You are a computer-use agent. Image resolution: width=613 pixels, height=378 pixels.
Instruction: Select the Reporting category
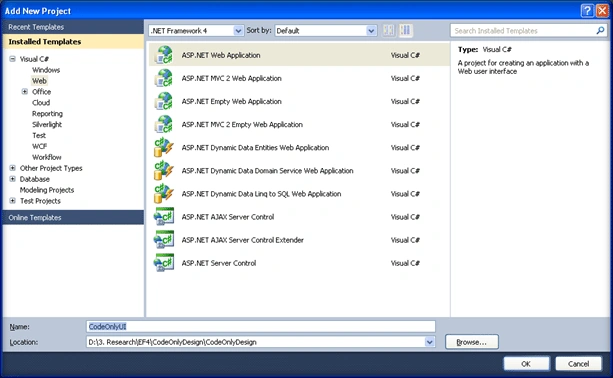47,113
